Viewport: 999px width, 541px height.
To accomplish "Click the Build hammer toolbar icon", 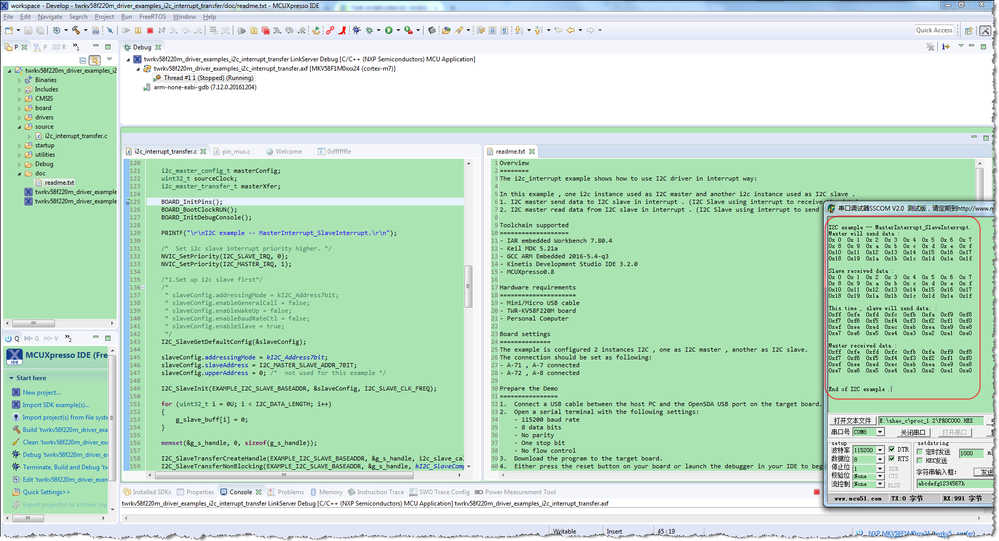I will tap(75, 30).
